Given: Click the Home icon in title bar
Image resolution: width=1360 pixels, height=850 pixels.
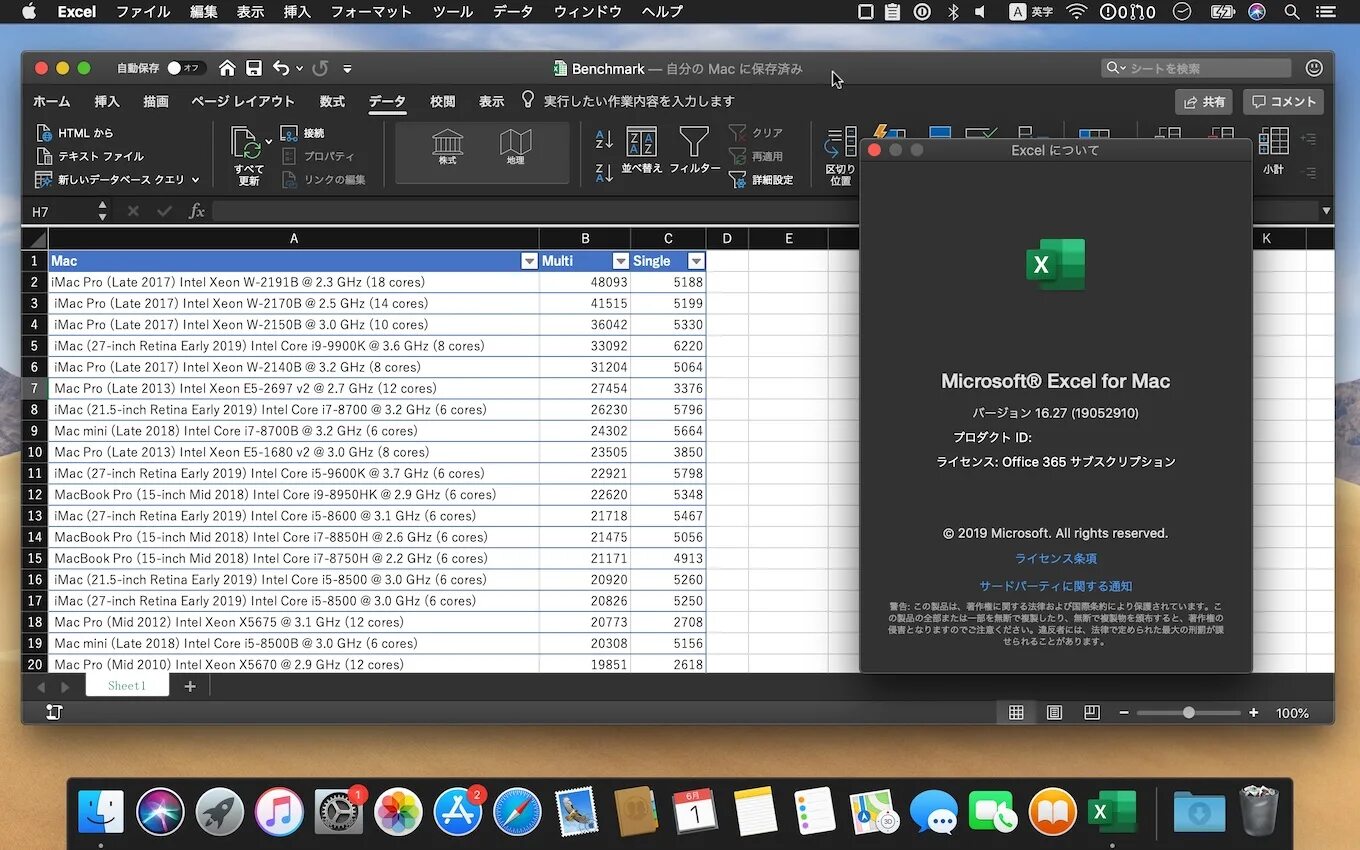Looking at the screenshot, I should coord(228,68).
